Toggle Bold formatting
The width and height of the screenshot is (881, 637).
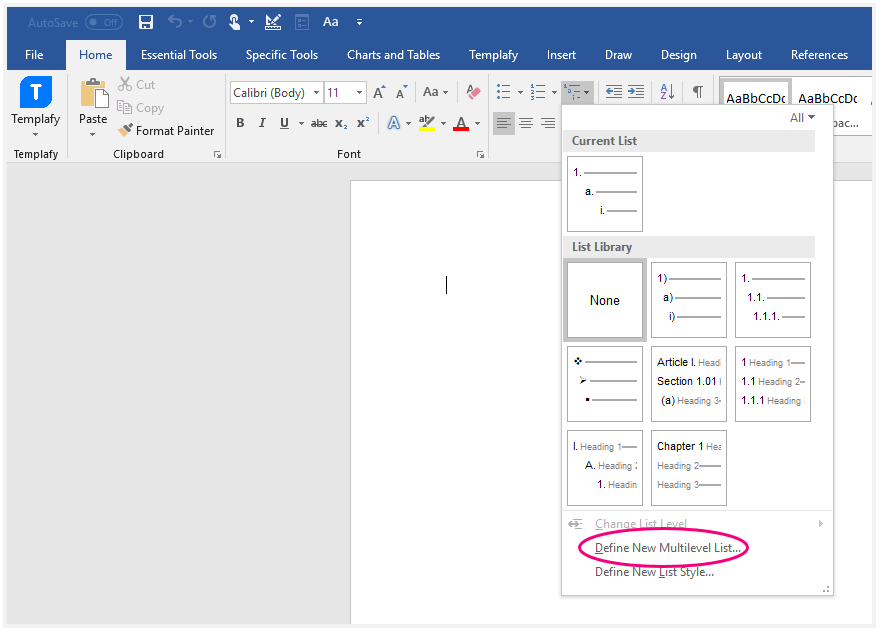coord(240,122)
